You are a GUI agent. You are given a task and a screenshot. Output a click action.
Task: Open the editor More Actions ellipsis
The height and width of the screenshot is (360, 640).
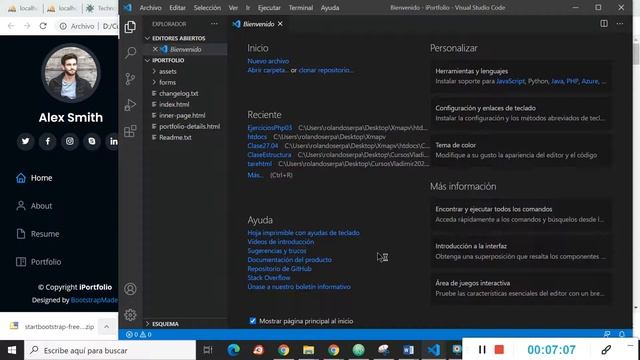pos(620,24)
